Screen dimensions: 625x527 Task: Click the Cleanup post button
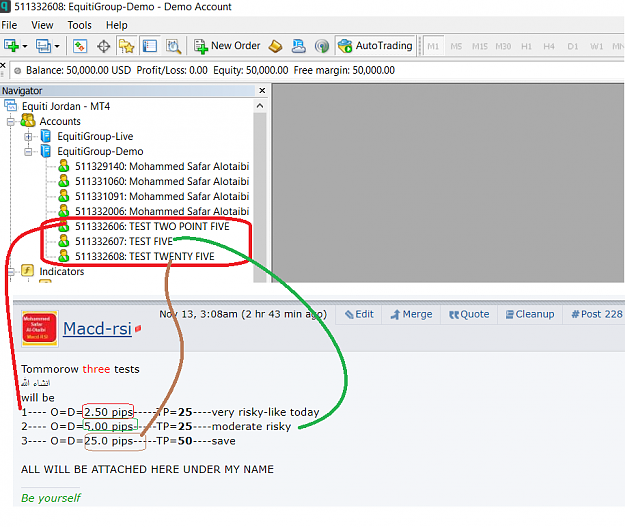(530, 315)
